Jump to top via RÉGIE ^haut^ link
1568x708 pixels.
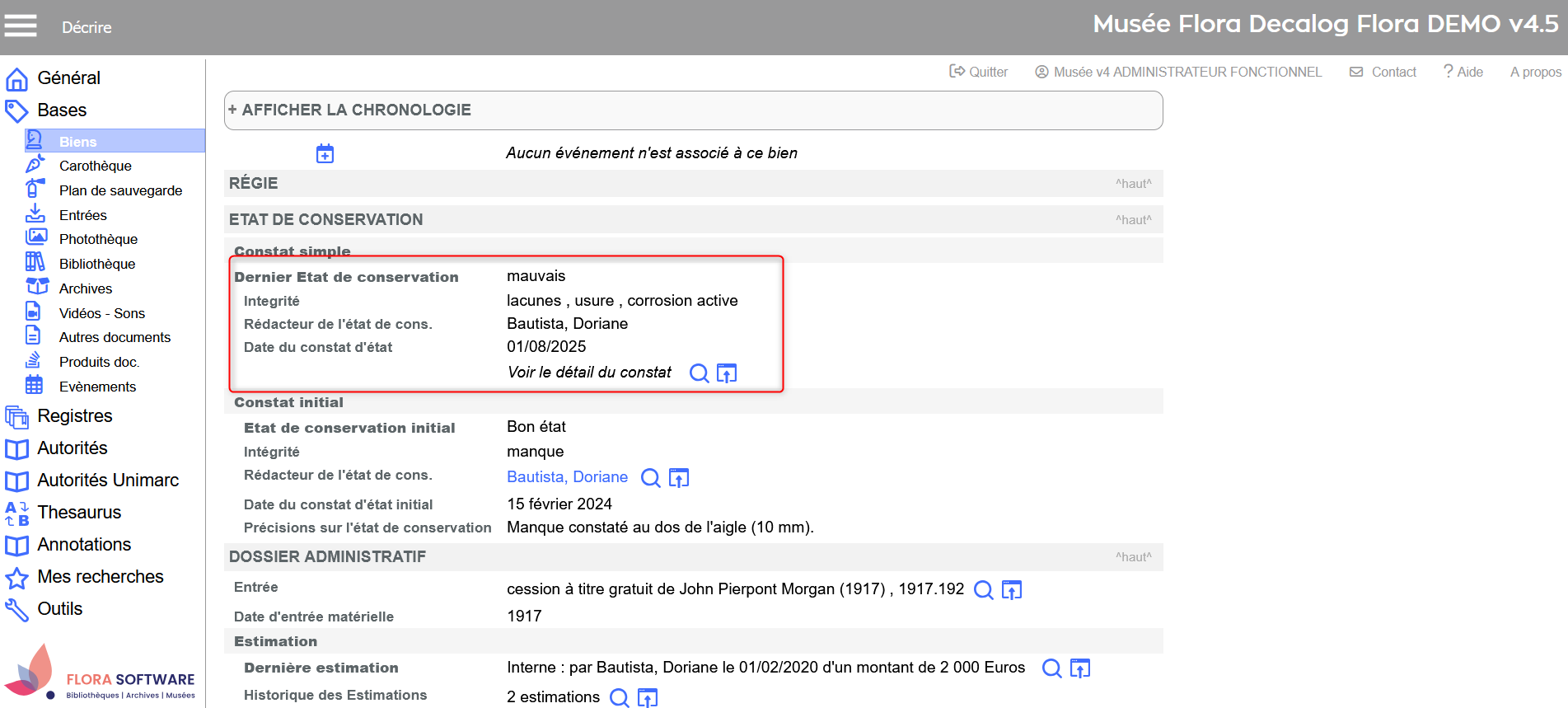click(1133, 184)
